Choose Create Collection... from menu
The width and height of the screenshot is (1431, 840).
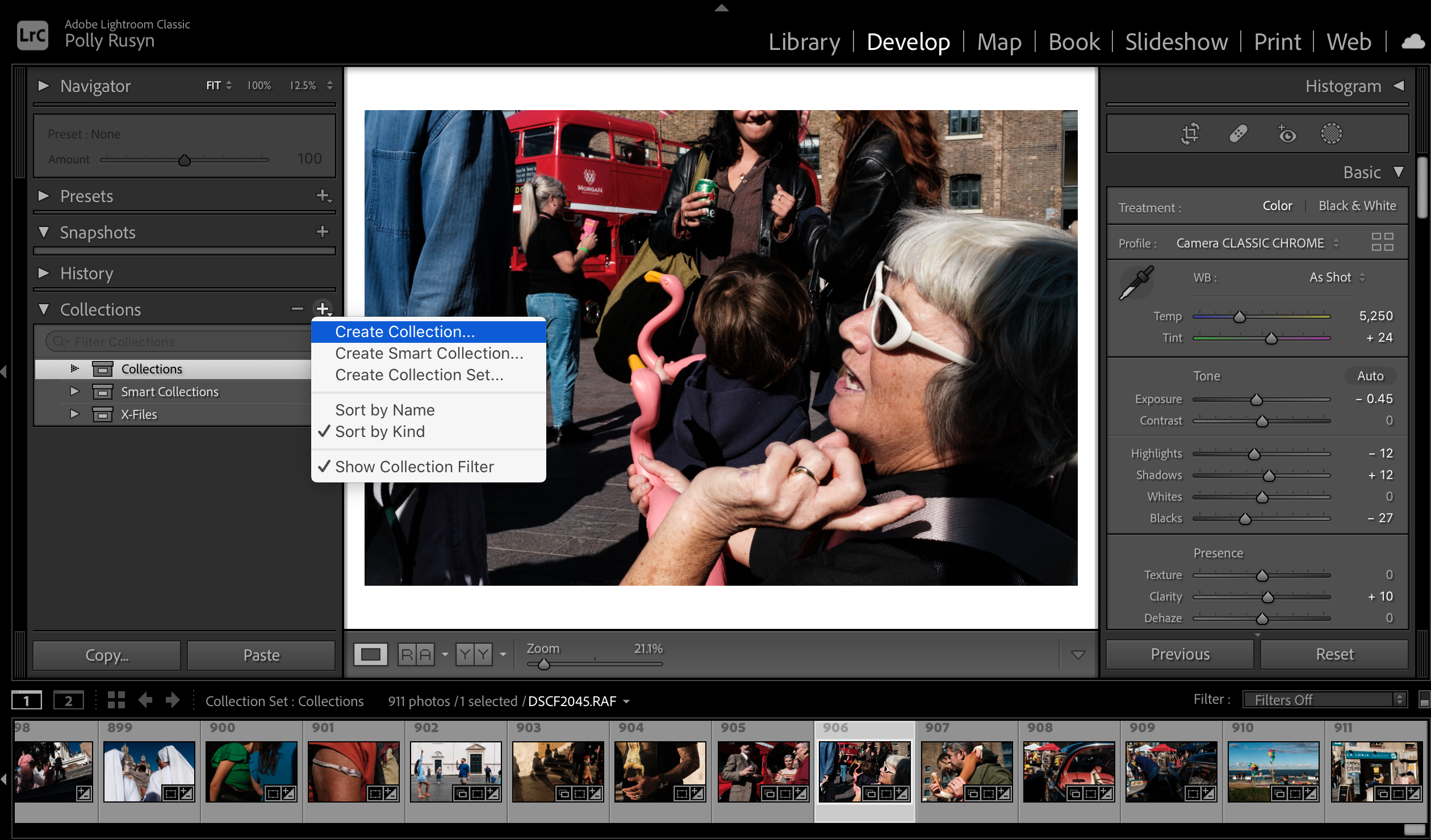404,331
